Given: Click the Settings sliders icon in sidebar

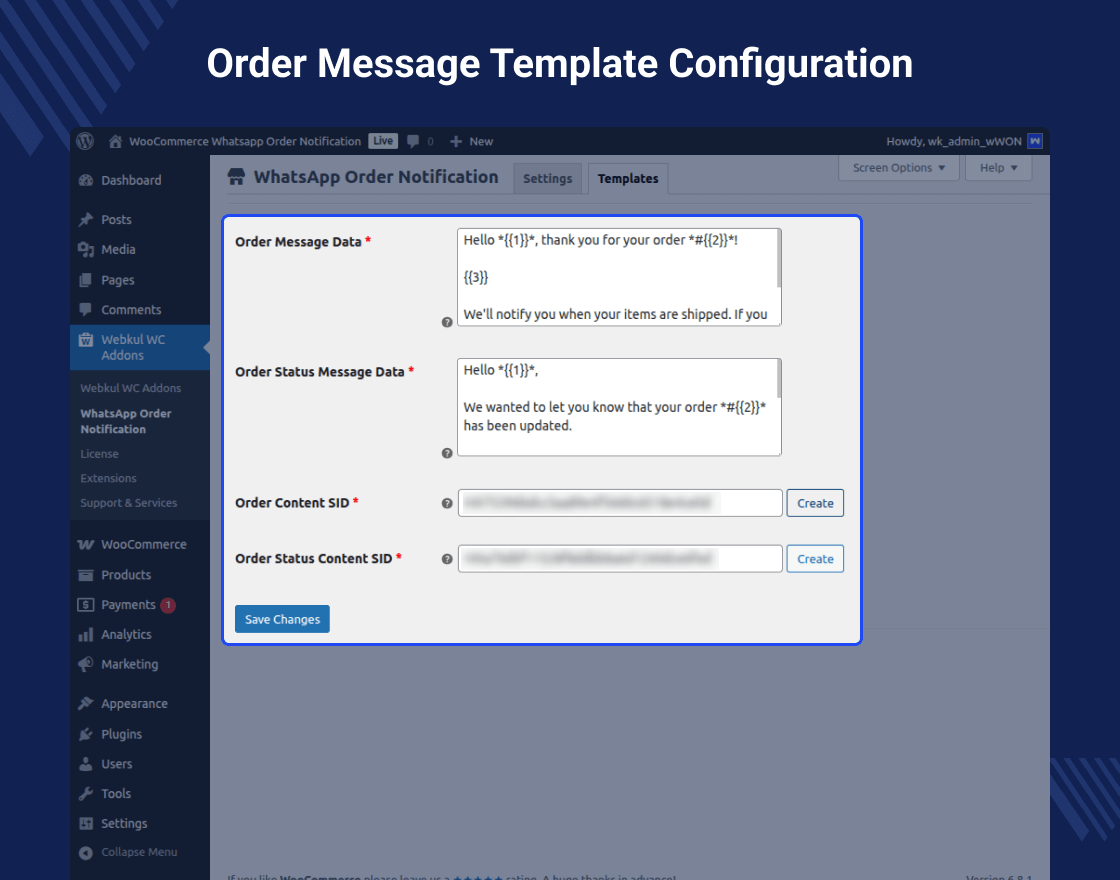Looking at the screenshot, I should click(x=86, y=824).
